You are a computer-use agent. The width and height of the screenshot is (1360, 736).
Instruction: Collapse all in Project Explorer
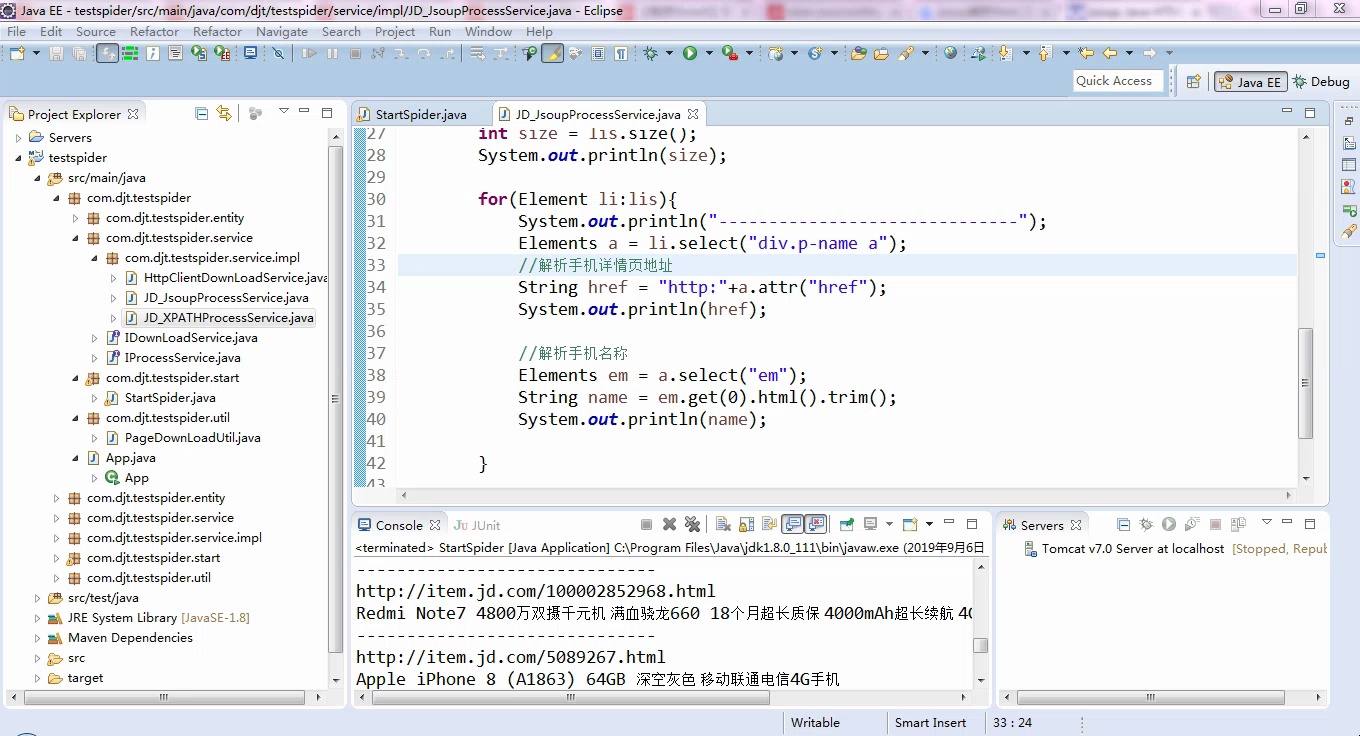tap(202, 113)
